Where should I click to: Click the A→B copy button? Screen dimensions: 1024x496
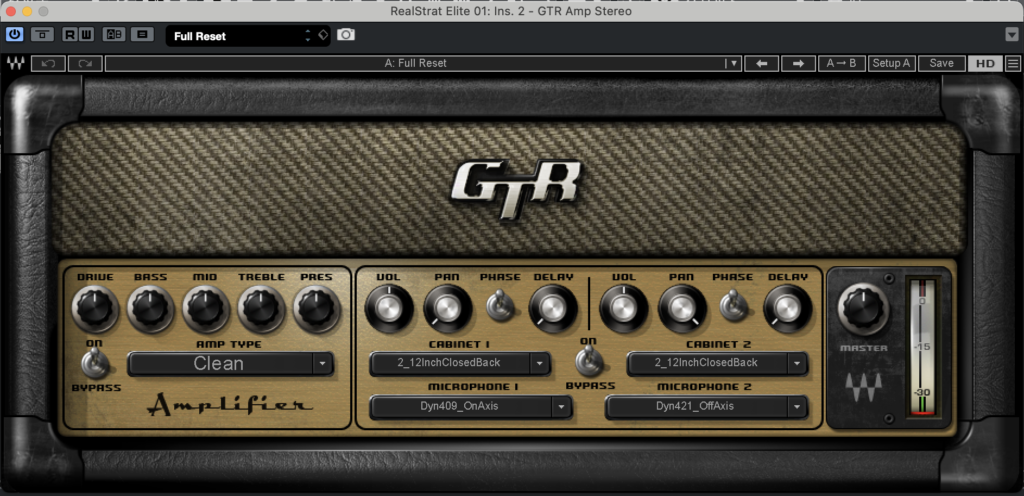[x=841, y=63]
